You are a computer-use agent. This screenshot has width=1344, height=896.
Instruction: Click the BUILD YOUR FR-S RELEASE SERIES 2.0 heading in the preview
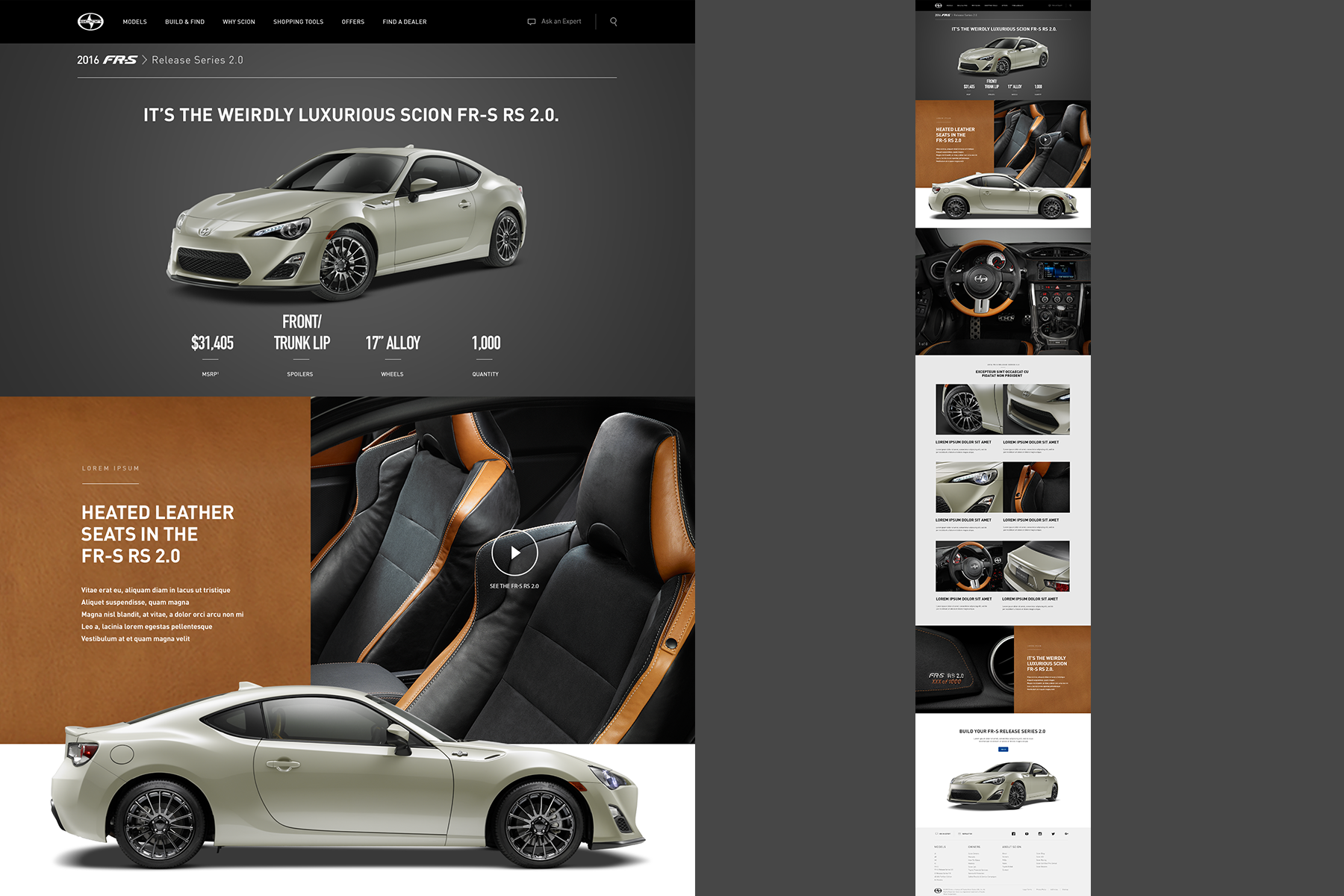(x=1002, y=731)
